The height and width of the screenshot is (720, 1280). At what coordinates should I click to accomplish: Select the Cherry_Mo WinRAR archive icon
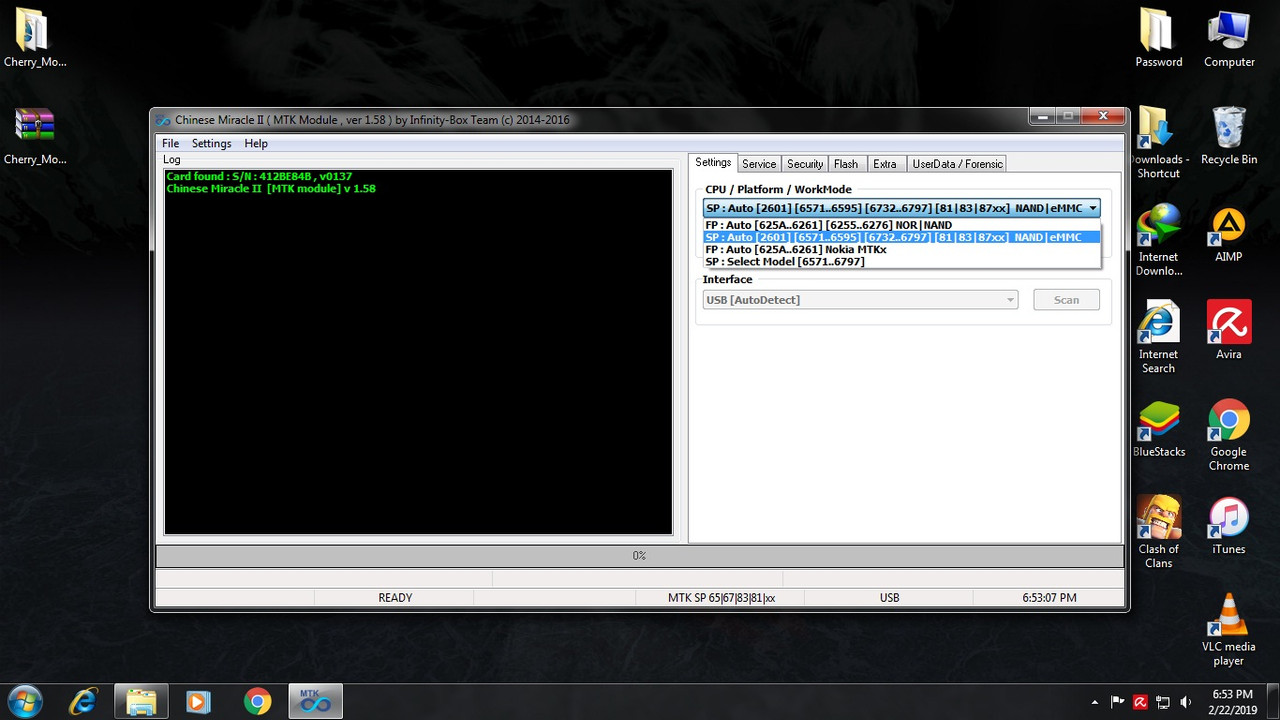point(34,135)
